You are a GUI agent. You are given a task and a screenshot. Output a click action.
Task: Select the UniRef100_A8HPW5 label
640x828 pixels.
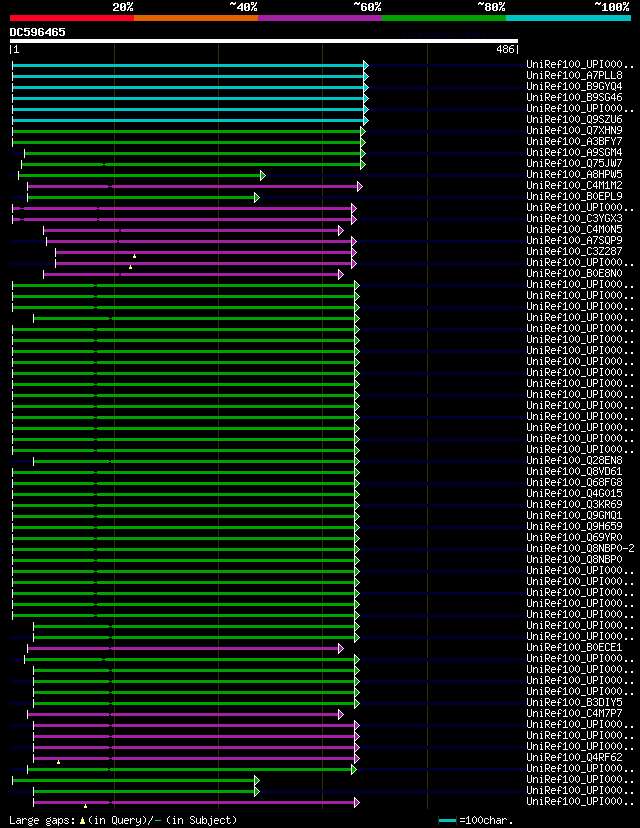(574, 174)
